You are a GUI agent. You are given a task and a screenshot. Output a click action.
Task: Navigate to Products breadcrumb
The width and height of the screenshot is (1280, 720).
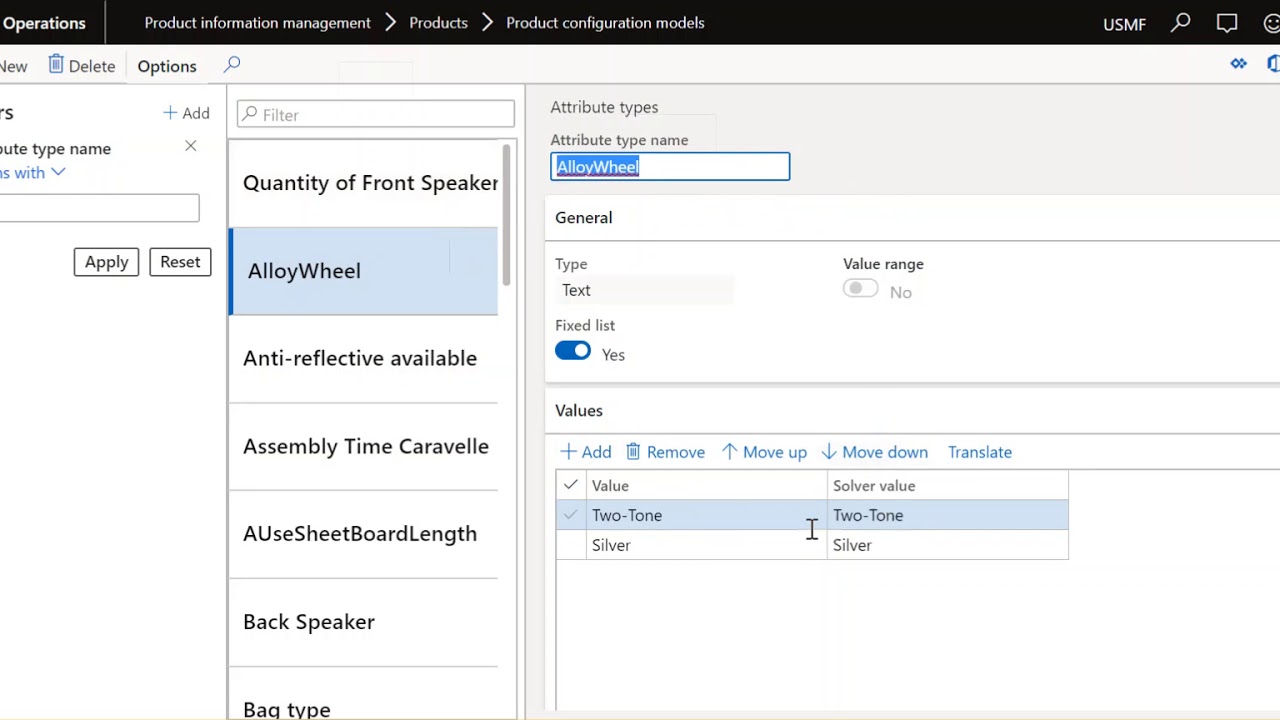click(438, 22)
